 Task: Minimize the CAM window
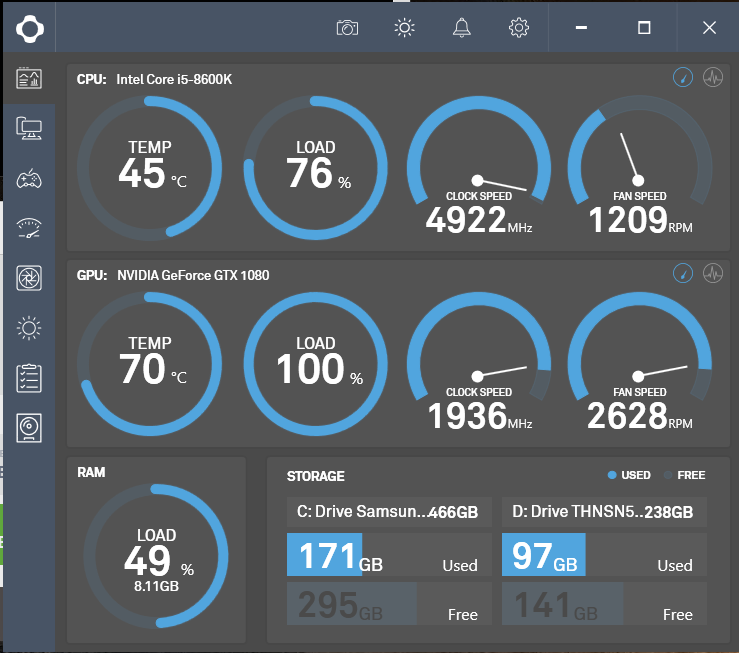(x=581, y=28)
